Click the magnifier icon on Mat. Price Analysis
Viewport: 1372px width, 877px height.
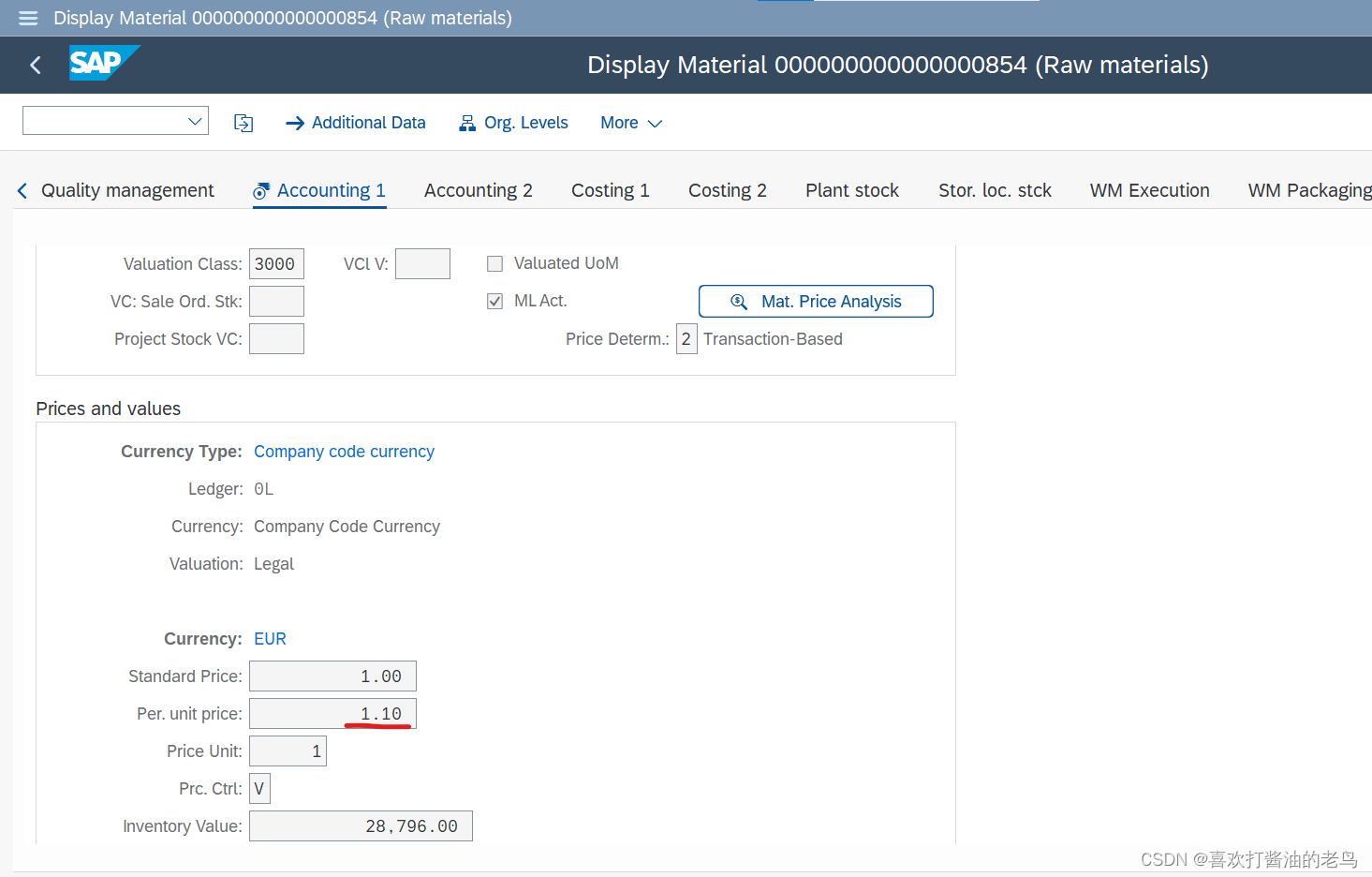739,301
